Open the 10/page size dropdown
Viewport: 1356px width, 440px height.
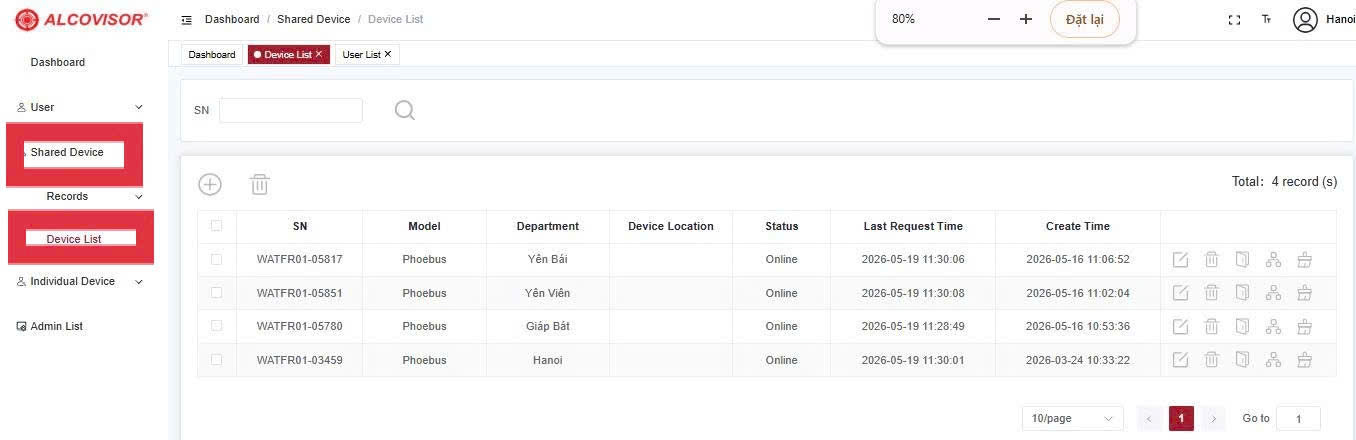tap(1072, 419)
